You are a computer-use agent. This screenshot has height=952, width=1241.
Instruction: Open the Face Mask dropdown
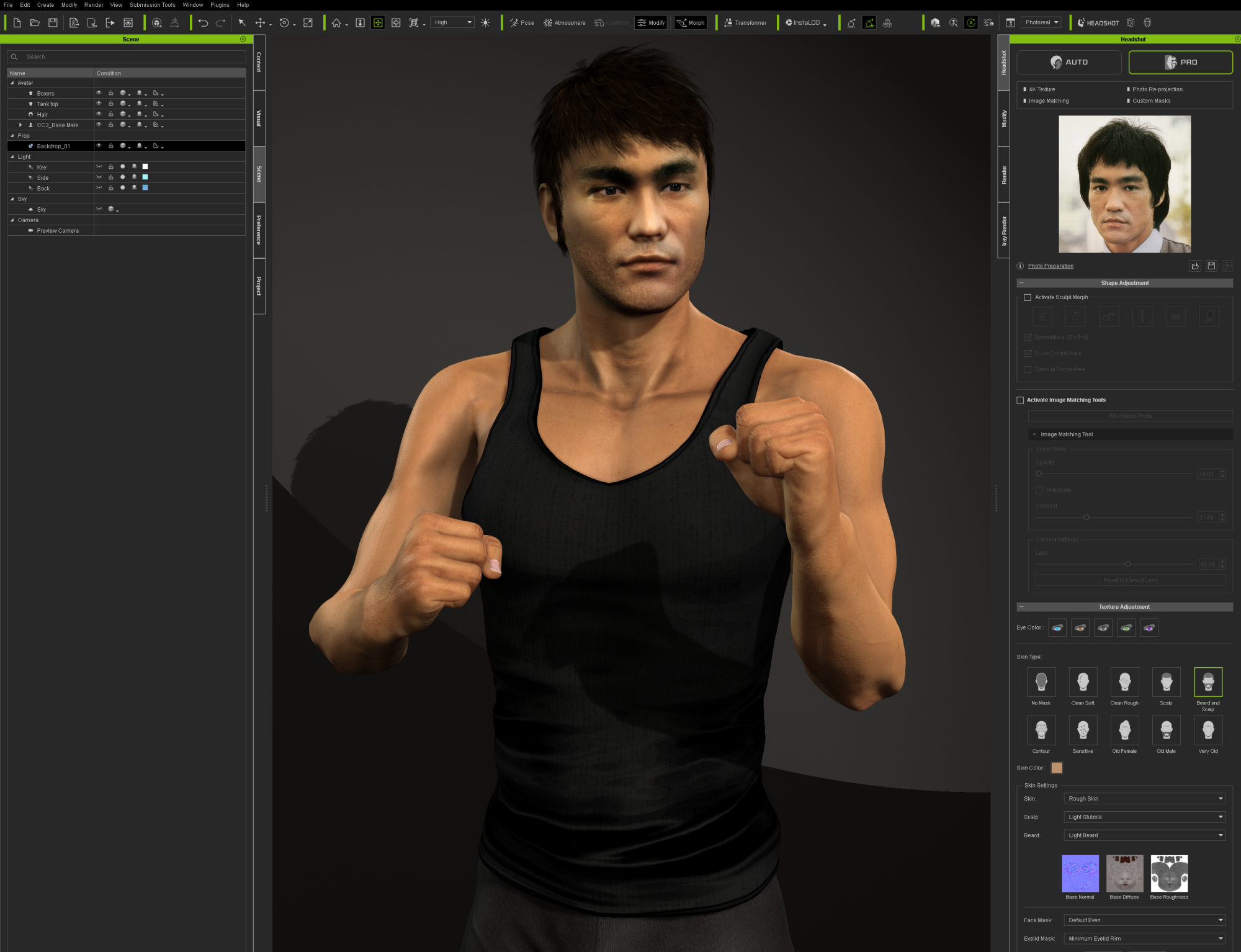pyautogui.click(x=1145, y=920)
